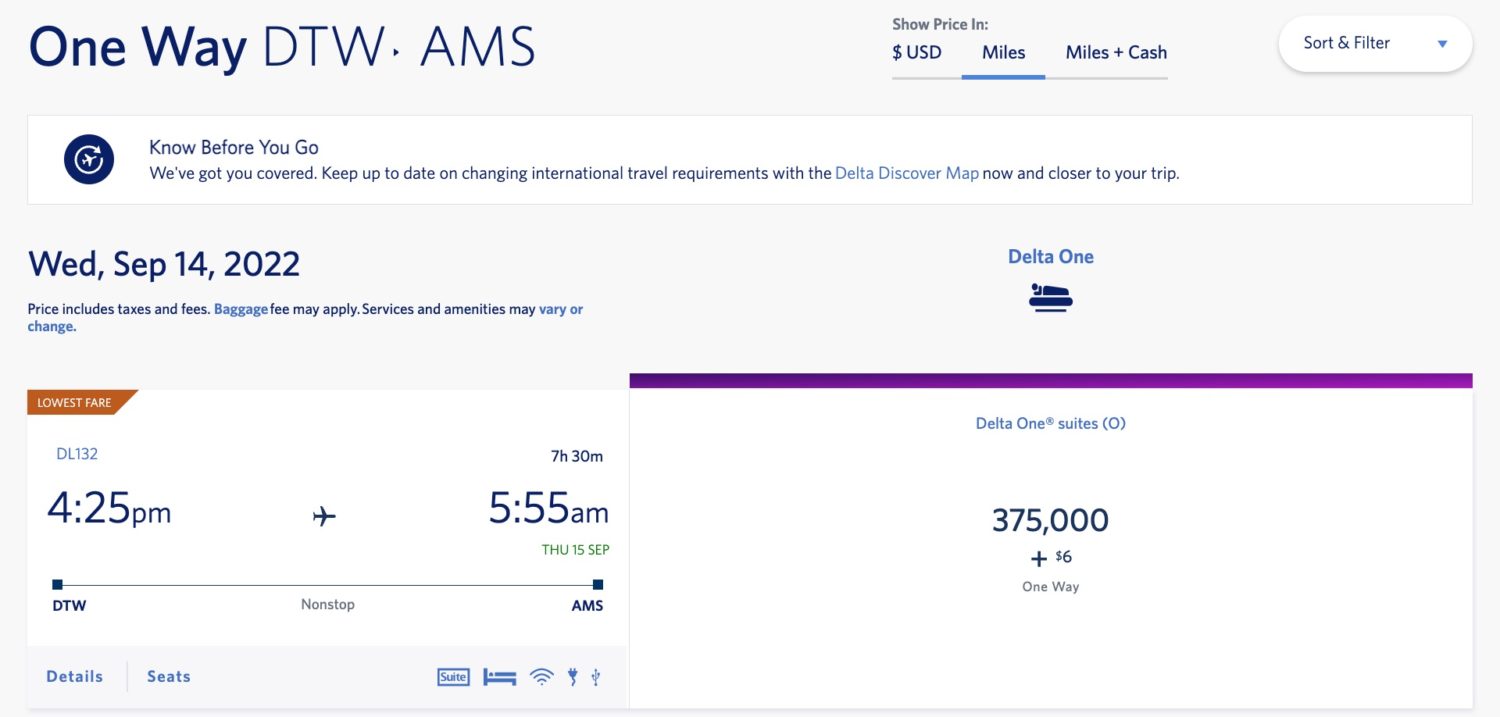Open the Seats view for this flight
Viewport: 1500px width, 717px height.
pos(167,676)
